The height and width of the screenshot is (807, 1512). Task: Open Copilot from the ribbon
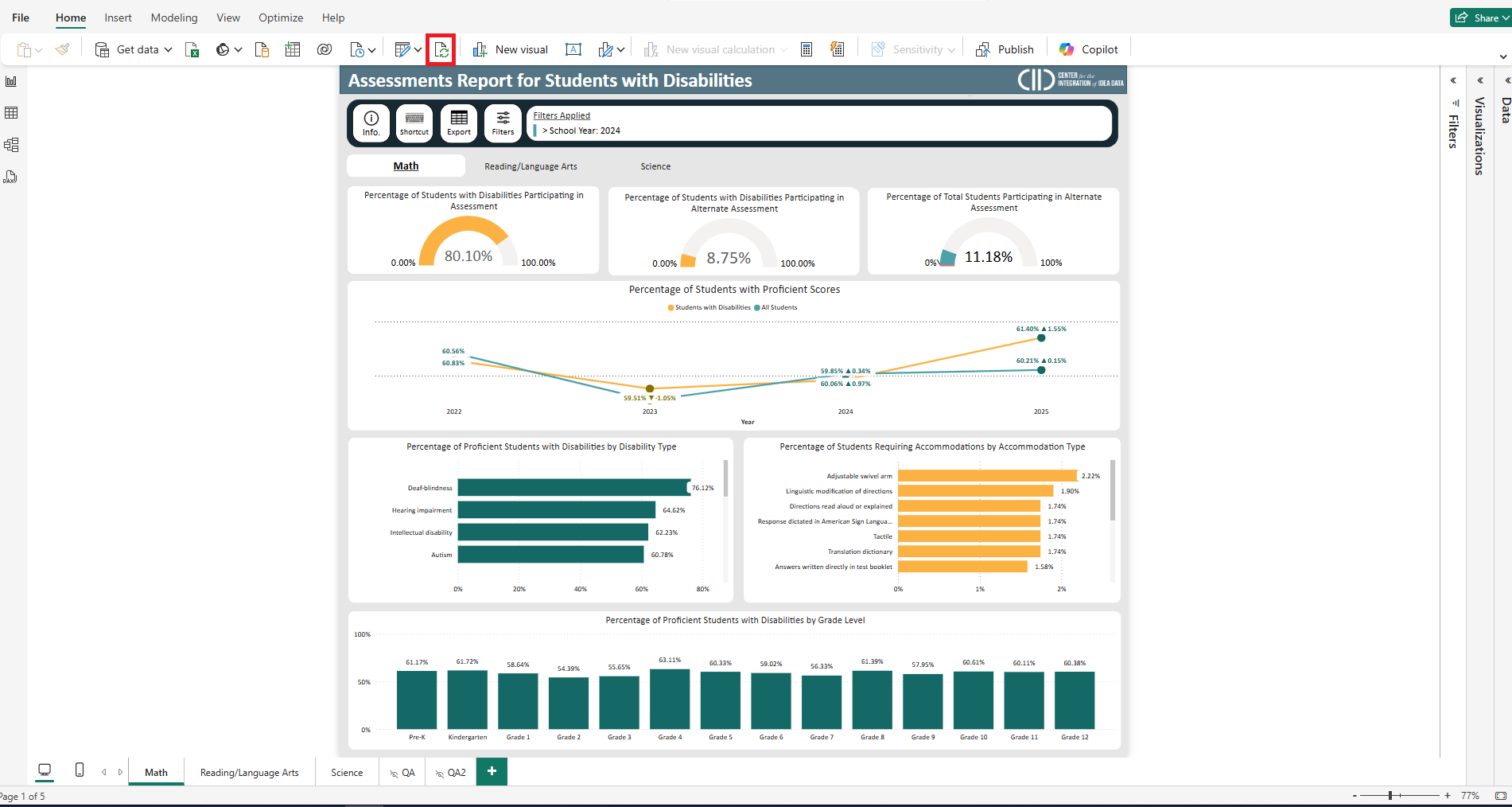coord(1089,49)
